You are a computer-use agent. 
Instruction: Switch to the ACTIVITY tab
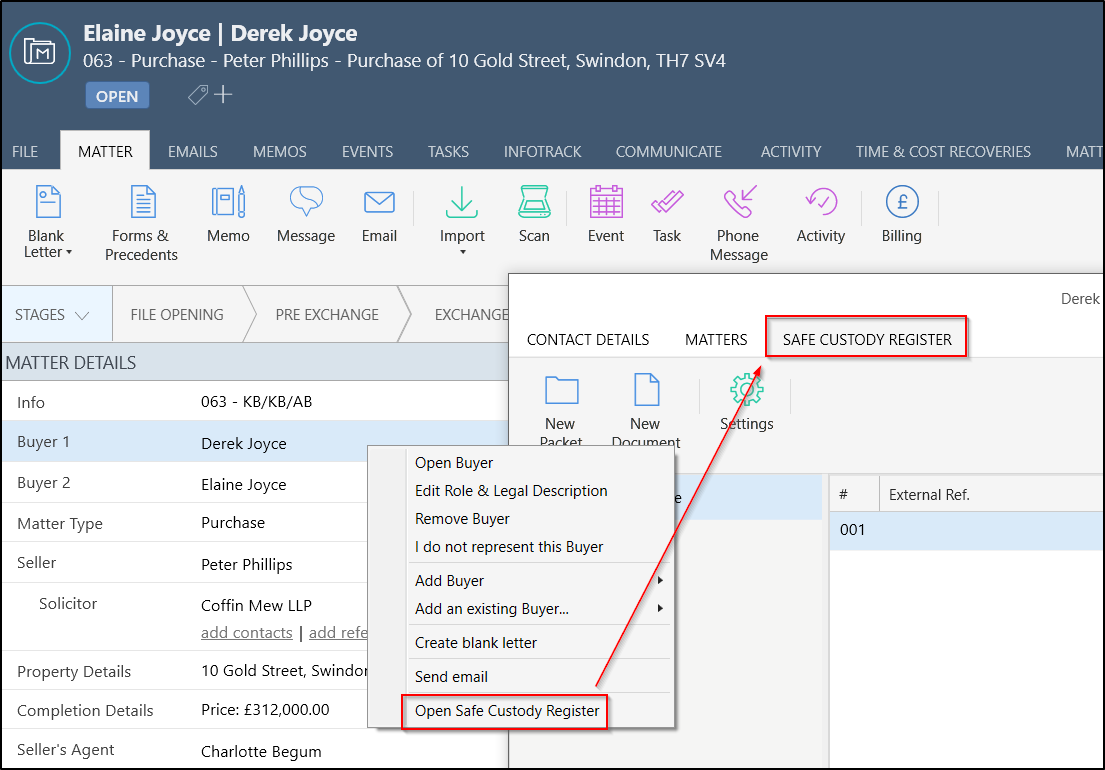tap(791, 151)
